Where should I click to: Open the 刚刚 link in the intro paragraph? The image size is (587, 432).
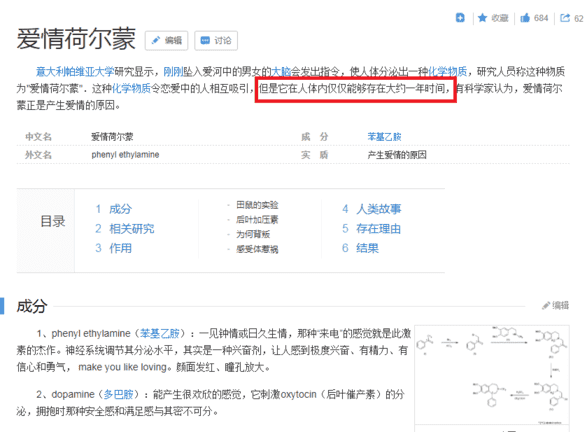[x=173, y=71]
